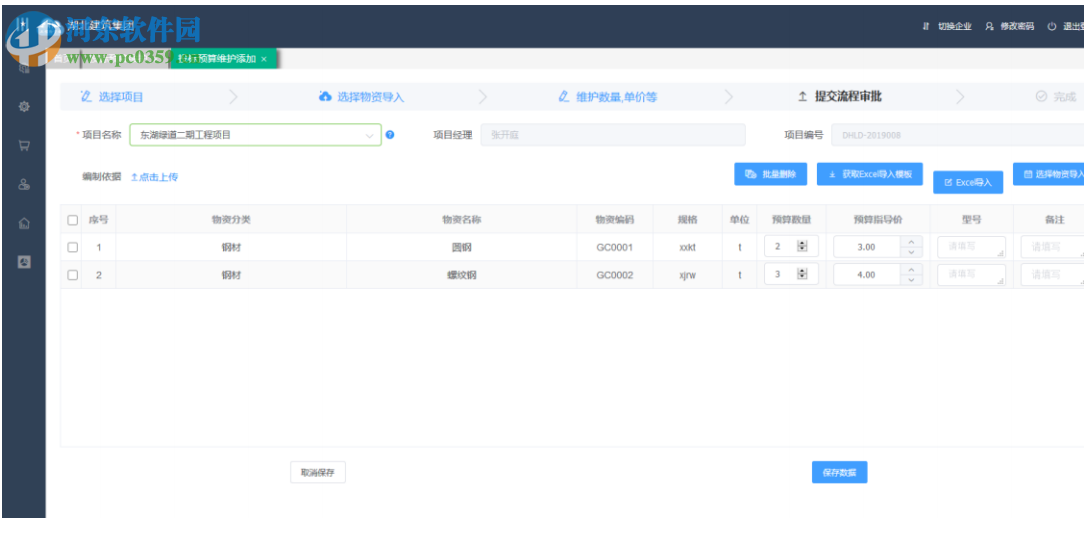Click the GC0001 material code cell

coord(614,247)
